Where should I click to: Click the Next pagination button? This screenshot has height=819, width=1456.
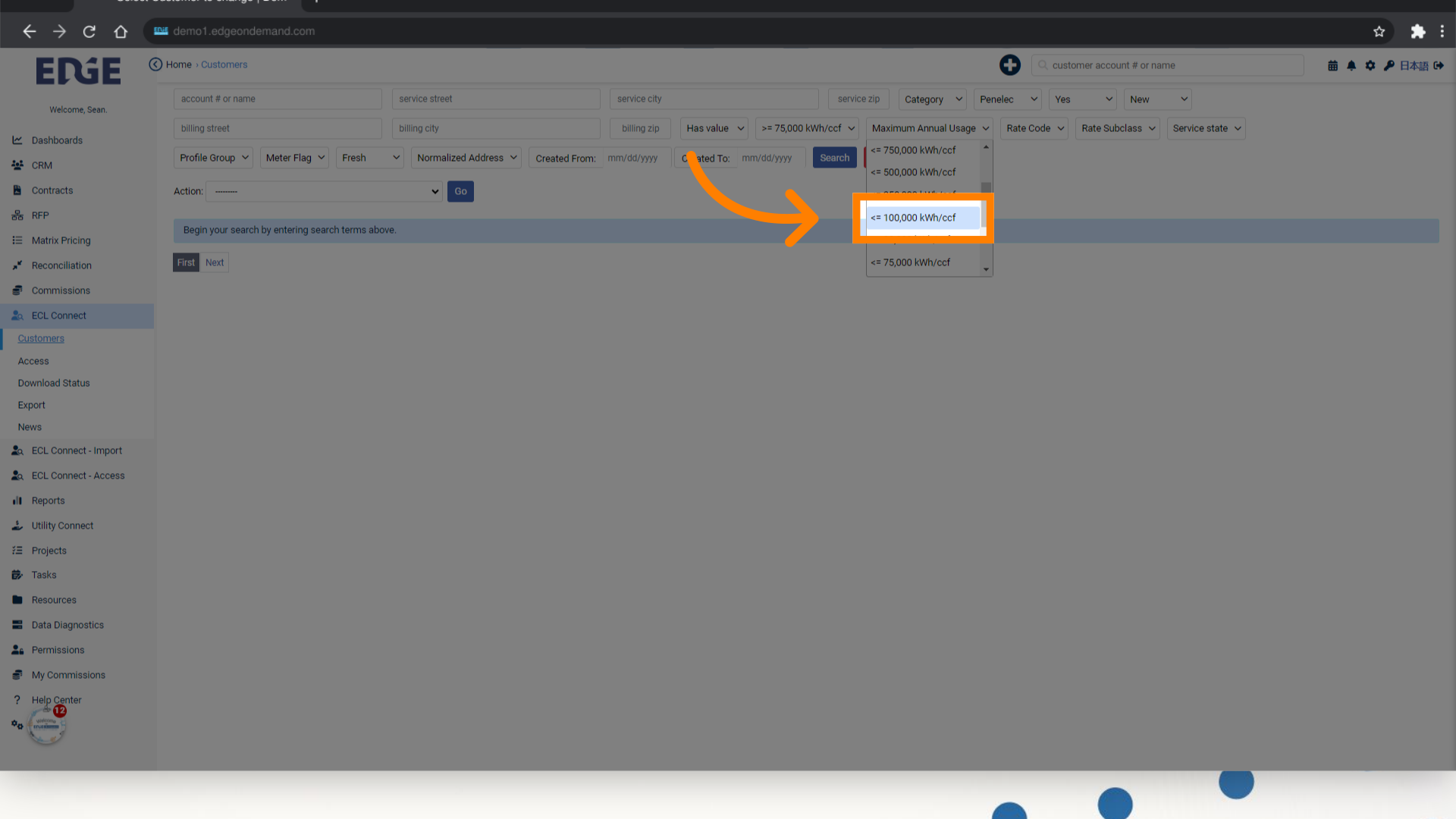215,262
